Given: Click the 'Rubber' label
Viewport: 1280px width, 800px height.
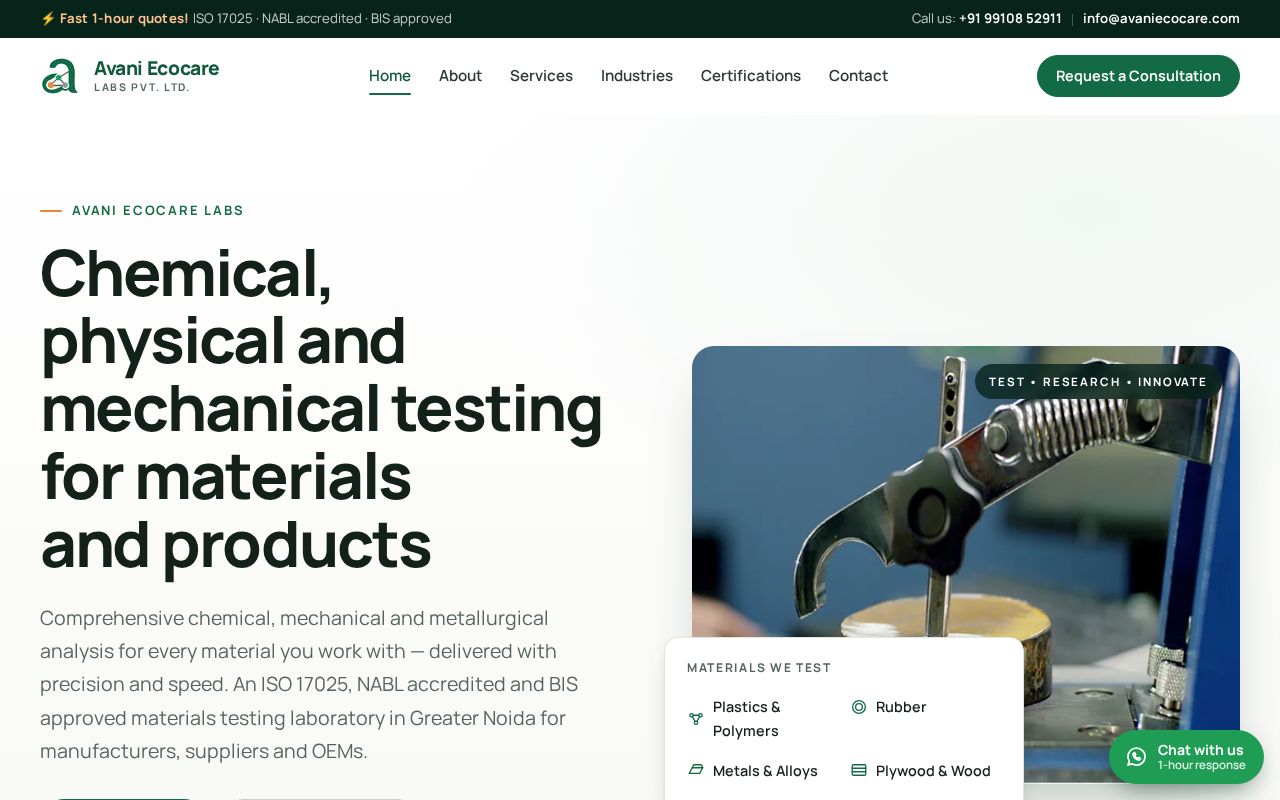Looking at the screenshot, I should (x=901, y=707).
